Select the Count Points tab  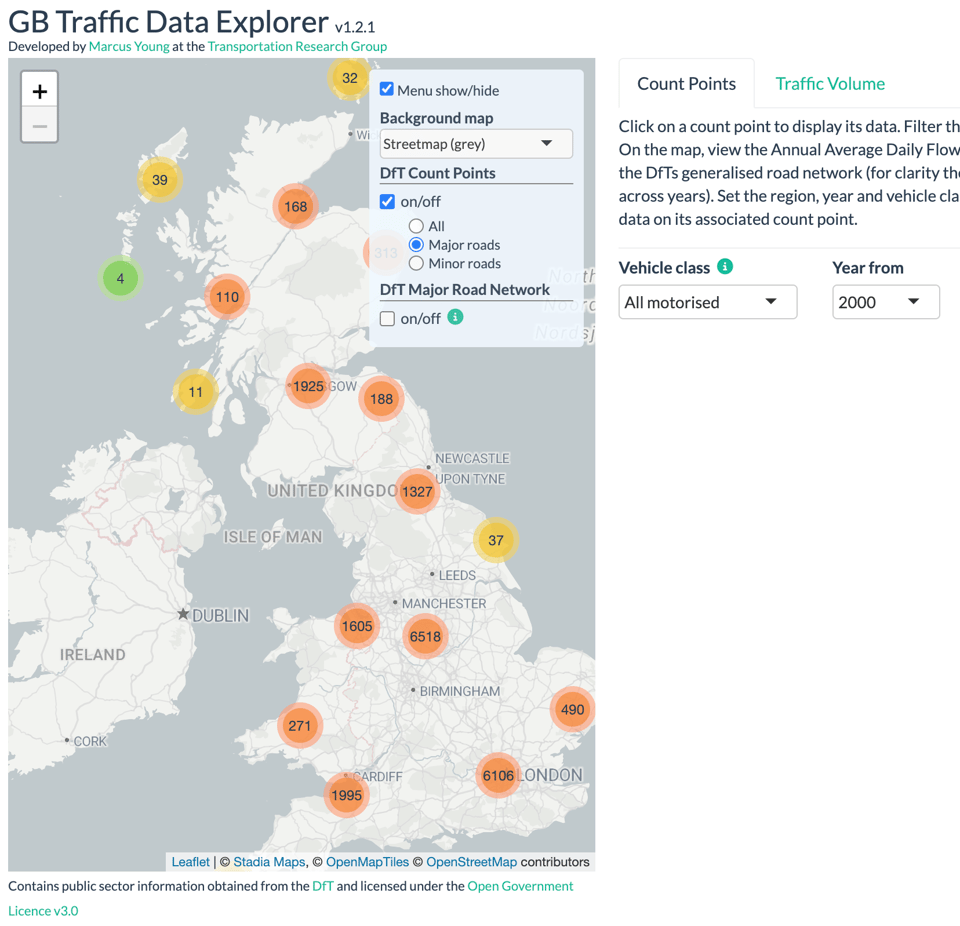point(686,84)
